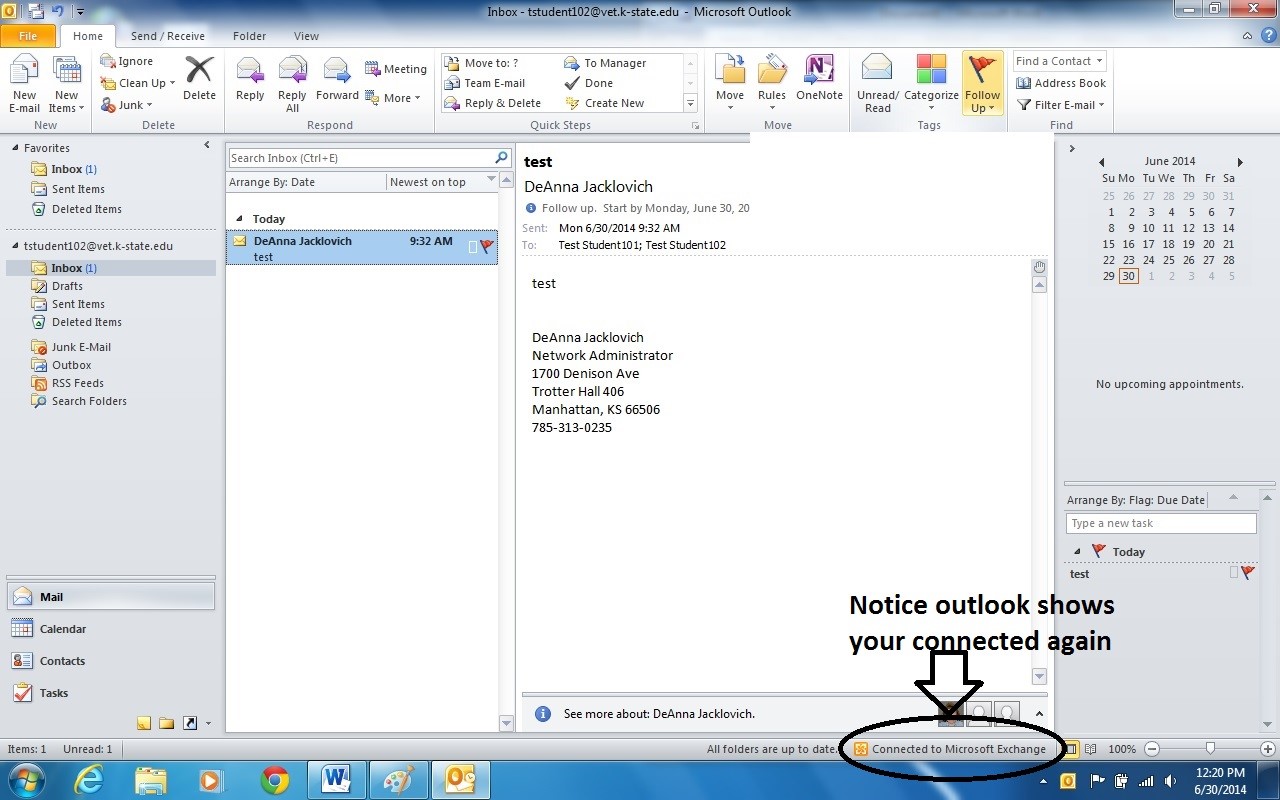The width and height of the screenshot is (1280, 800).
Task: Zoom out with the minus button
Action: (1152, 748)
